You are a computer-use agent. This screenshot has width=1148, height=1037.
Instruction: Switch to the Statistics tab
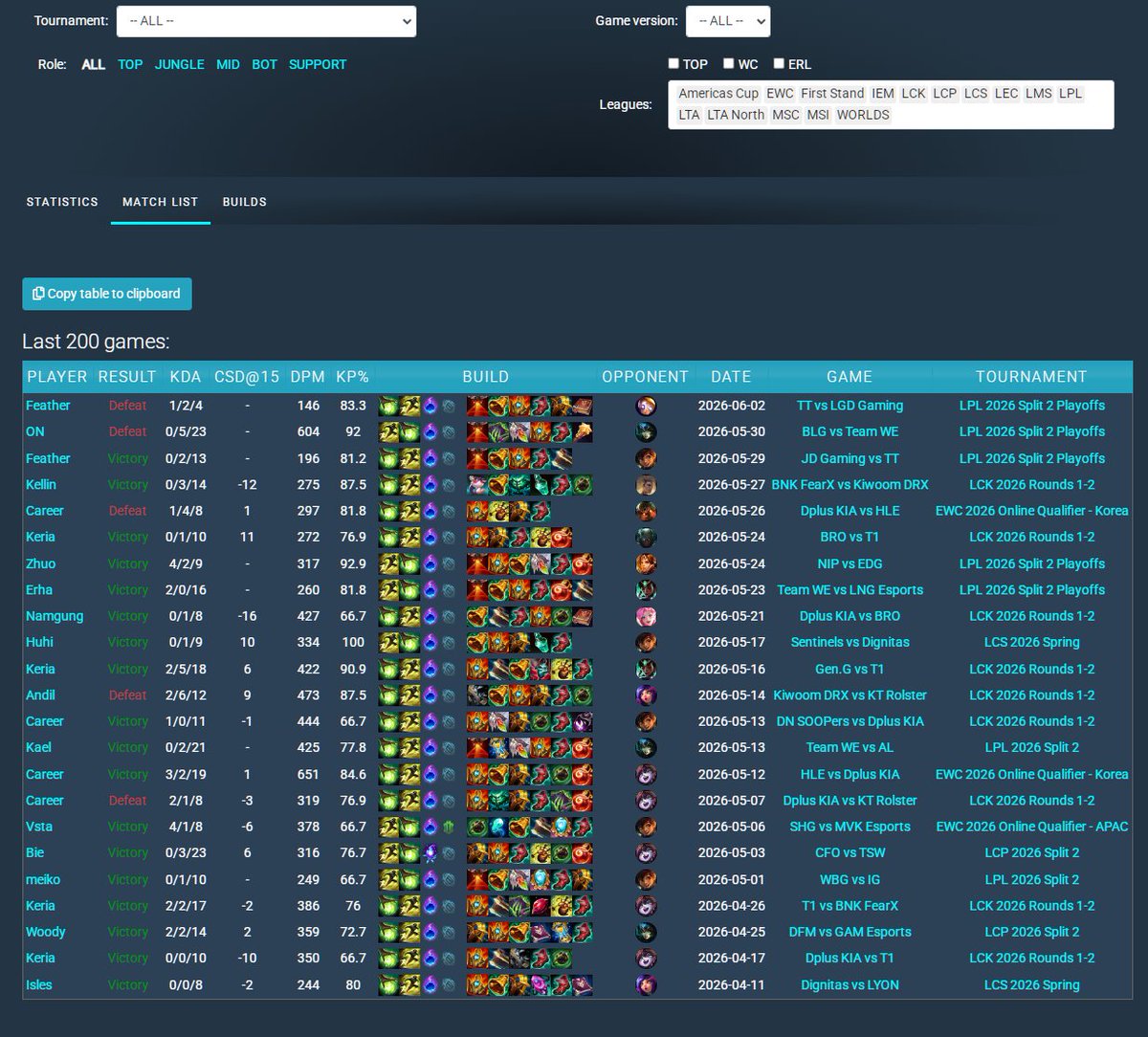point(62,202)
